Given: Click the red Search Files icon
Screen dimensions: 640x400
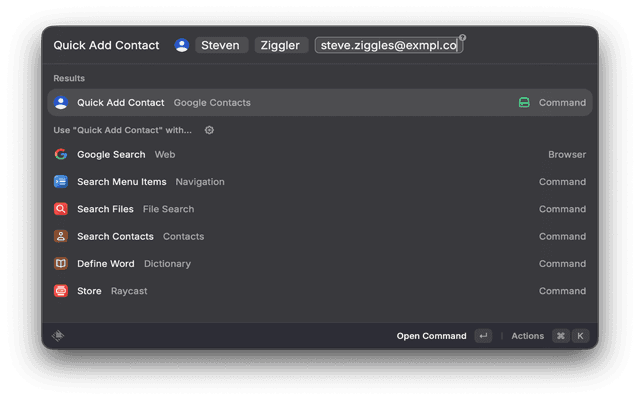Looking at the screenshot, I should click(x=60, y=209).
